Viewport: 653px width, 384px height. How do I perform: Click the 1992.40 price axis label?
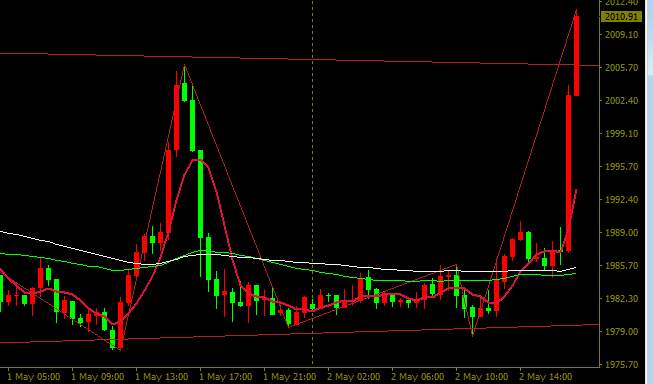[x=621, y=199]
